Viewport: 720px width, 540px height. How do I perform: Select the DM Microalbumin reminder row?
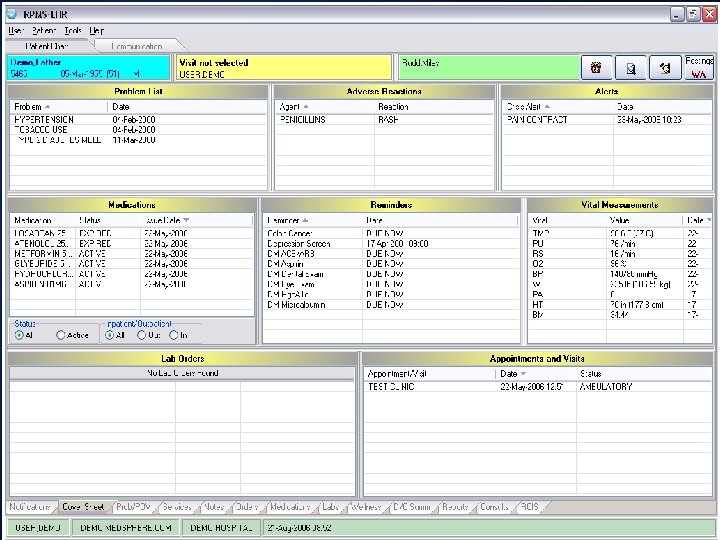pos(391,304)
